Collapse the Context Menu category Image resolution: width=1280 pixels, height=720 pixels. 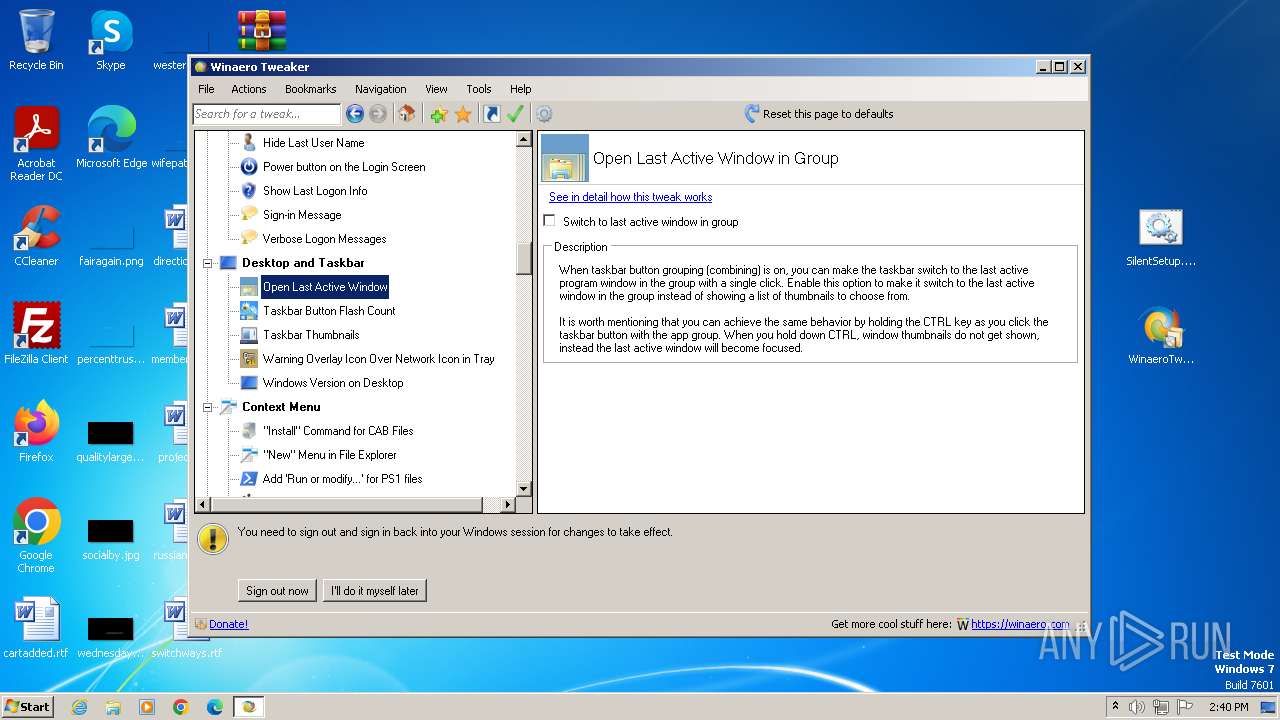(209, 407)
